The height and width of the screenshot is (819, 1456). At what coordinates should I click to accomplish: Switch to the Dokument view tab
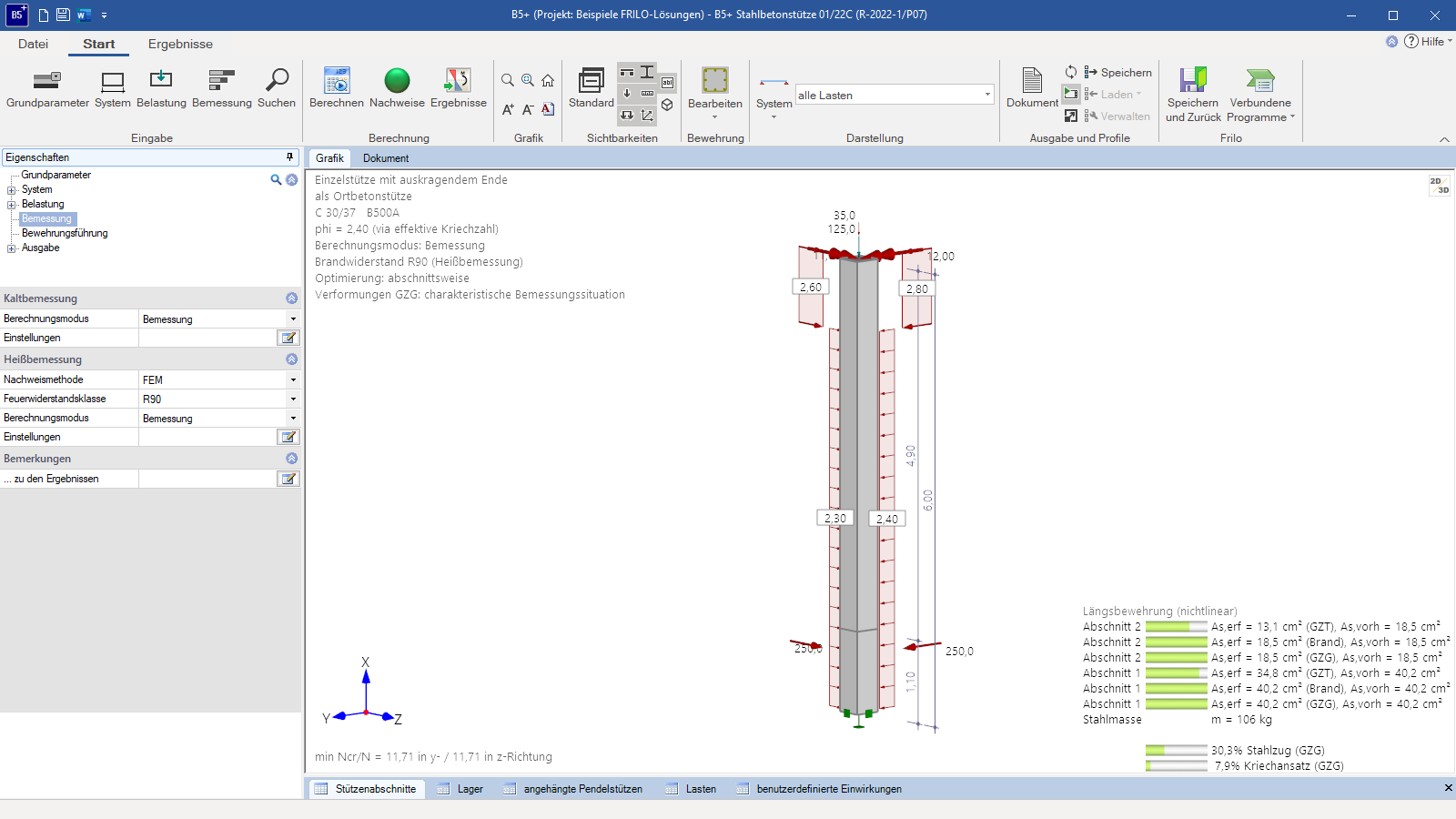pyautogui.click(x=386, y=158)
